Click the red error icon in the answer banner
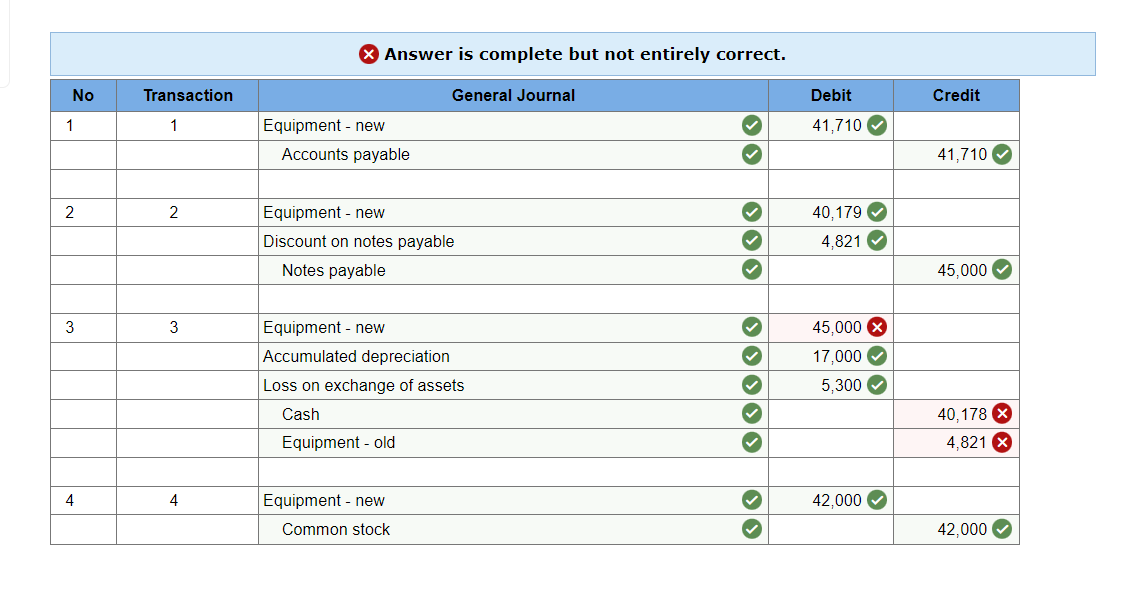This screenshot has height=592, width=1136. click(369, 54)
